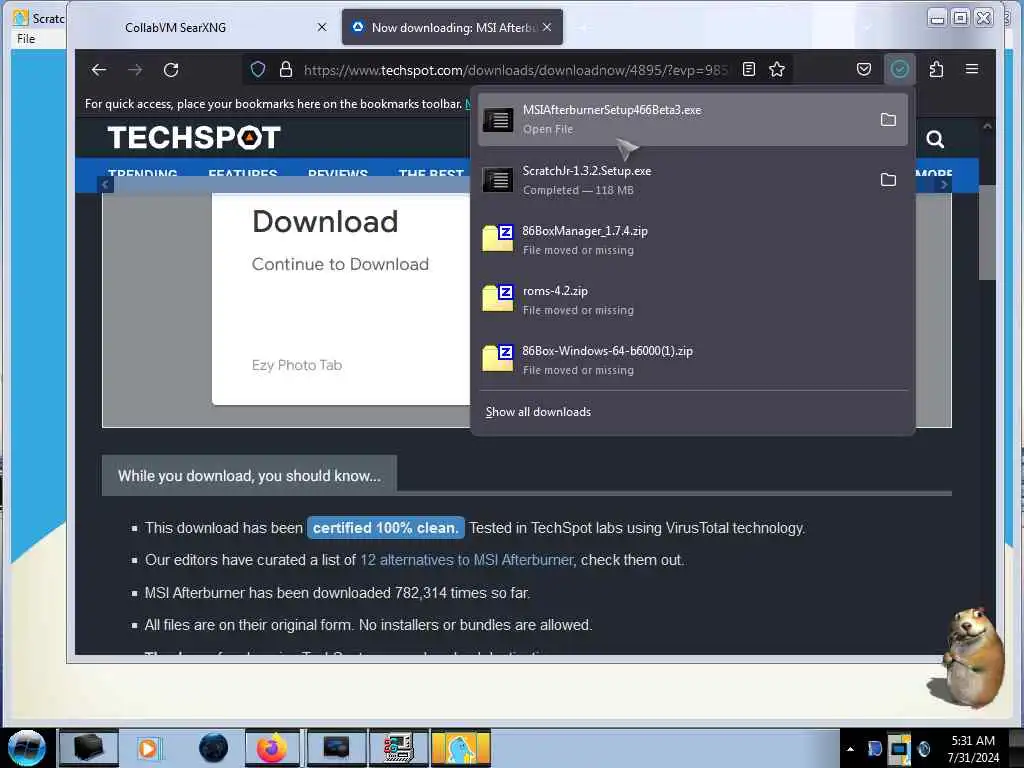This screenshot has height=768, width=1024.
Task: Open the TRENDING nav item
Action: point(142,174)
